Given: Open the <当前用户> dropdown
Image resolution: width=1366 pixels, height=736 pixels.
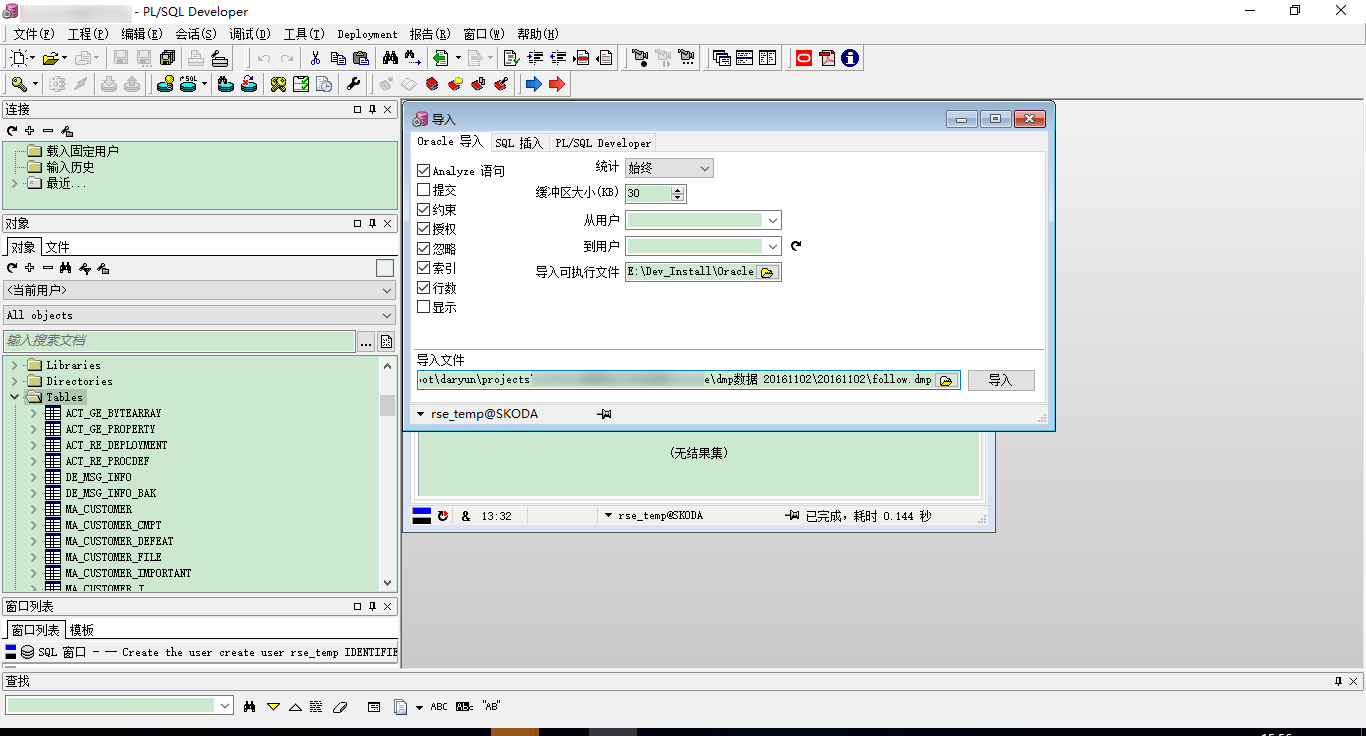Looking at the screenshot, I should (200, 290).
